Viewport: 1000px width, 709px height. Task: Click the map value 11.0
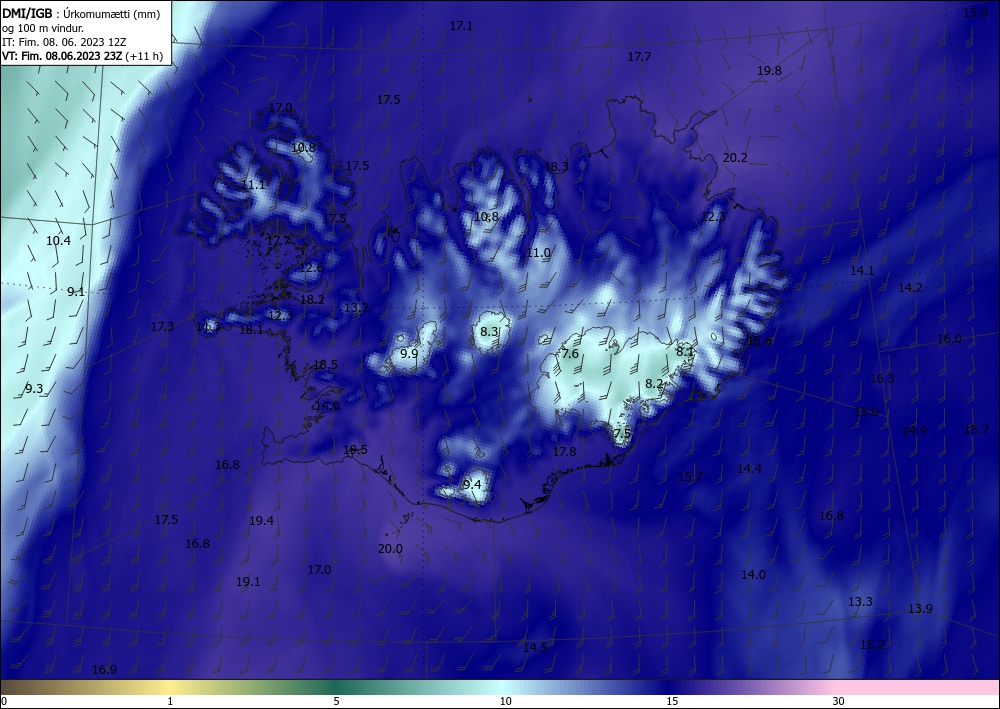(x=538, y=253)
